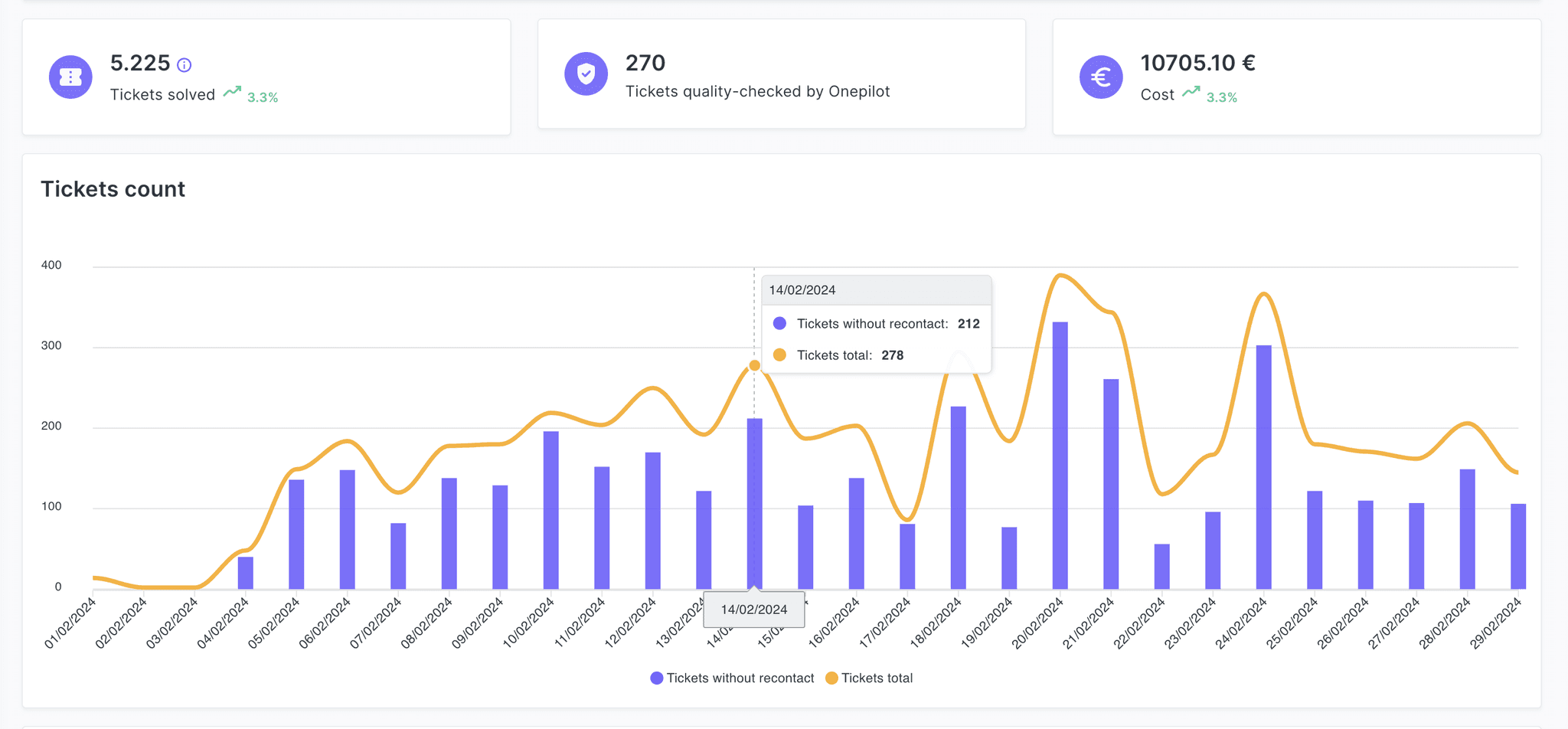The image size is (1568, 729).
Task: Click the shield icon on the quality-checked card
Action: (586, 74)
